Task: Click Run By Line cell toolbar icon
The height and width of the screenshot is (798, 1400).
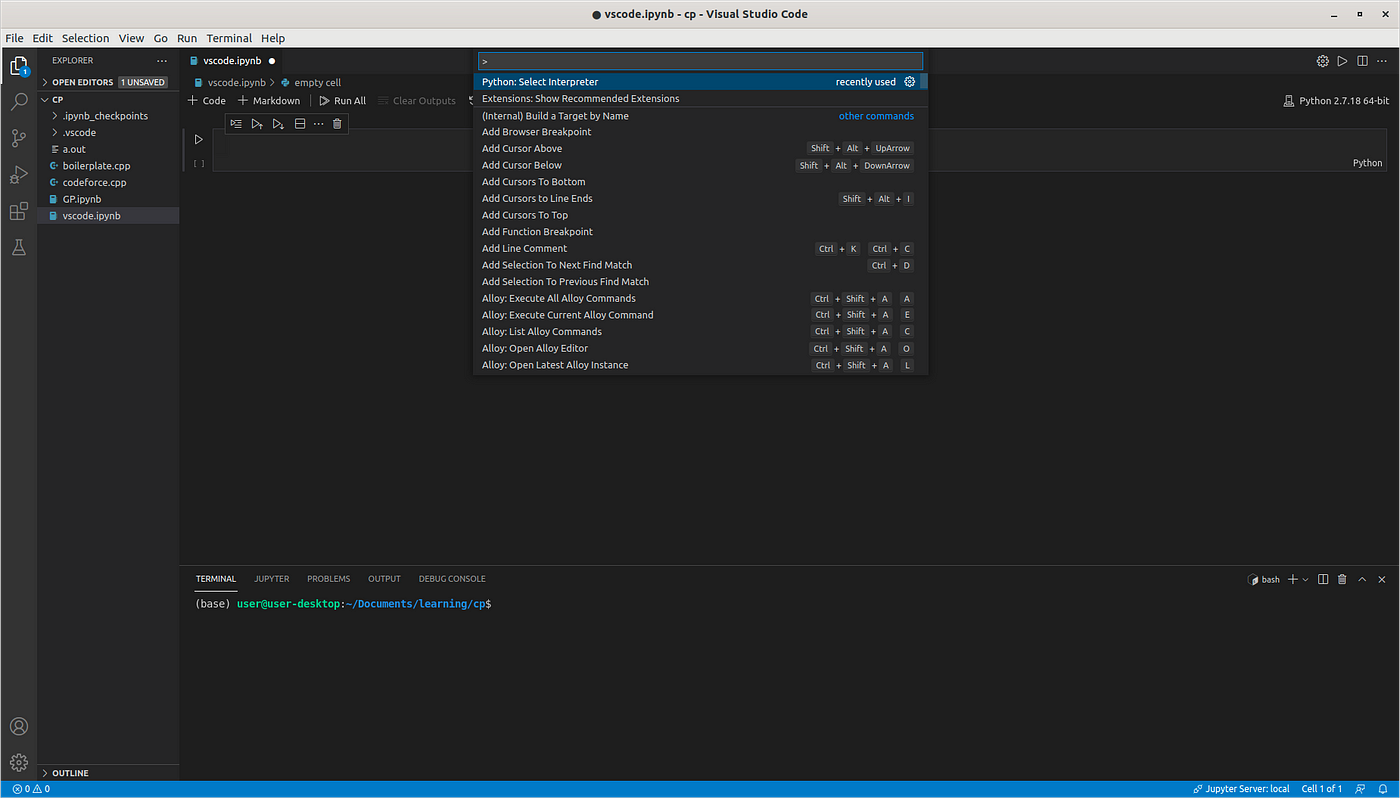Action: [236, 124]
